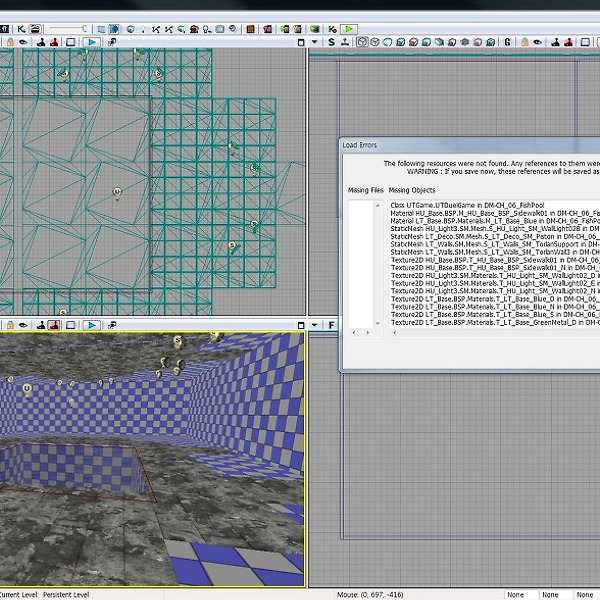Toggle square frame icon in top-right viewport
Viewport: 600px width, 600px height.
tap(585, 42)
